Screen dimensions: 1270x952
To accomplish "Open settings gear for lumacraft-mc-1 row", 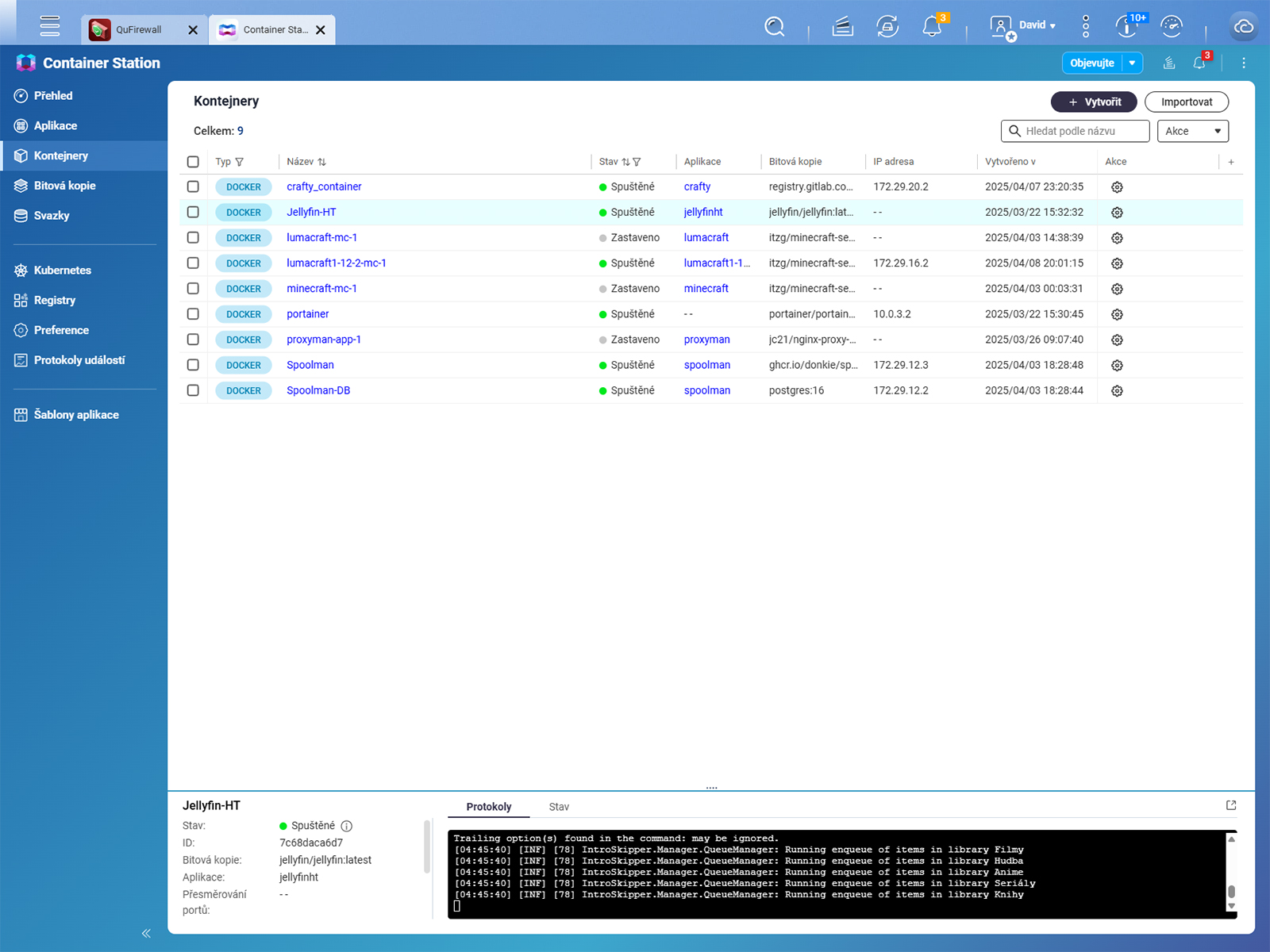I will point(1117,238).
